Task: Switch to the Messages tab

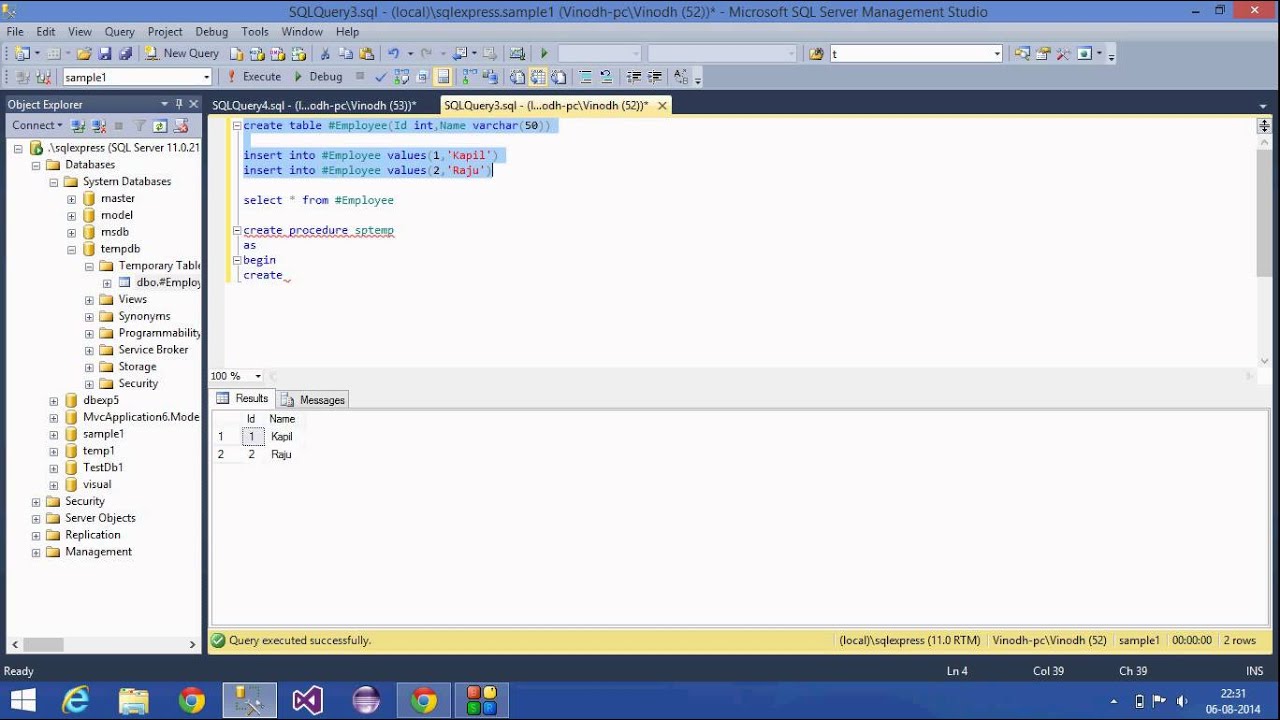Action: click(313, 399)
